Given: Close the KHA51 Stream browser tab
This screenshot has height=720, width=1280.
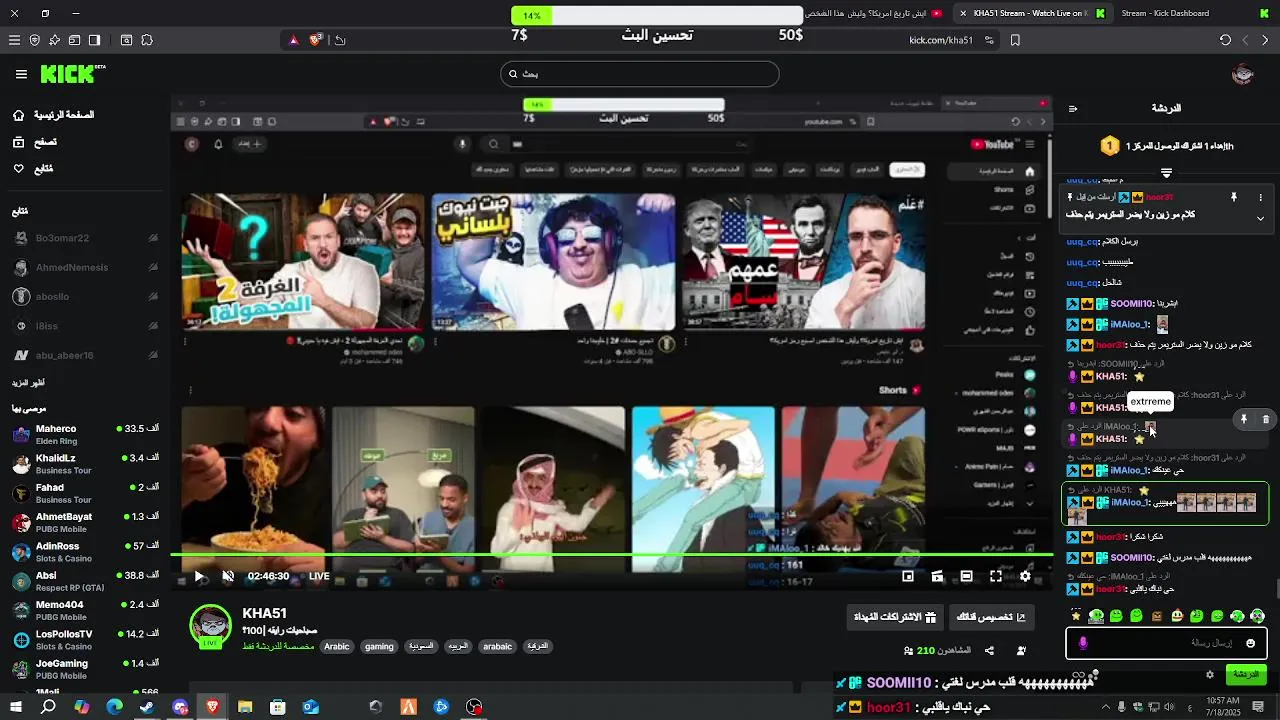Looking at the screenshot, I should [962, 13].
